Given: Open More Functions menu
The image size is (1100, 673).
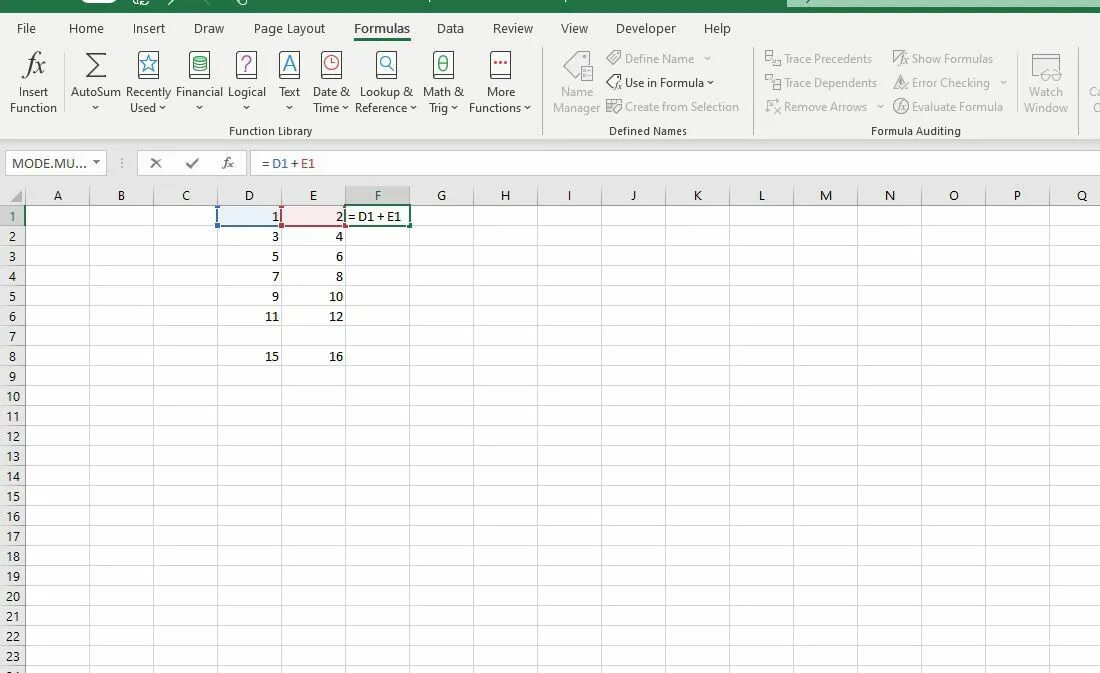Looking at the screenshot, I should coord(500,82).
